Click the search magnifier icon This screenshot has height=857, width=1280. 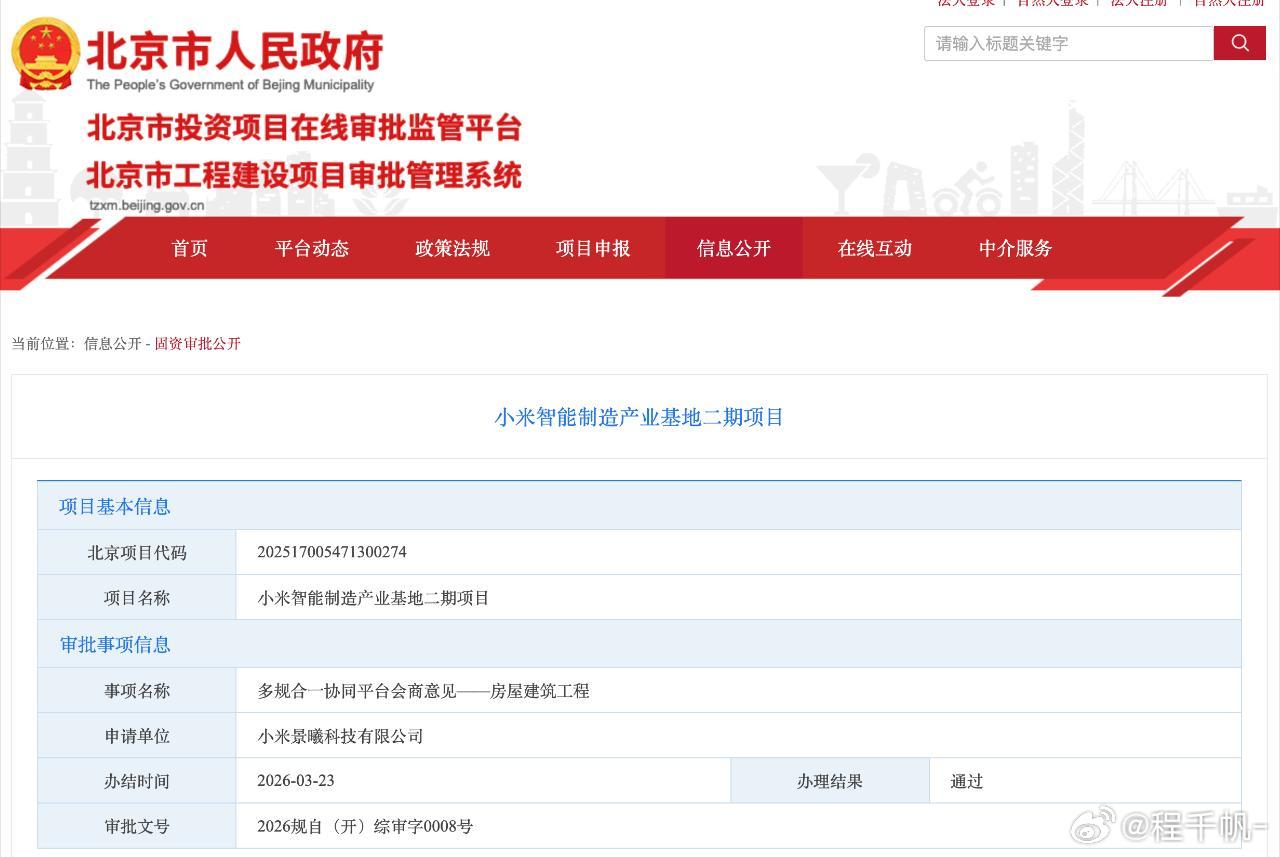tap(1240, 44)
